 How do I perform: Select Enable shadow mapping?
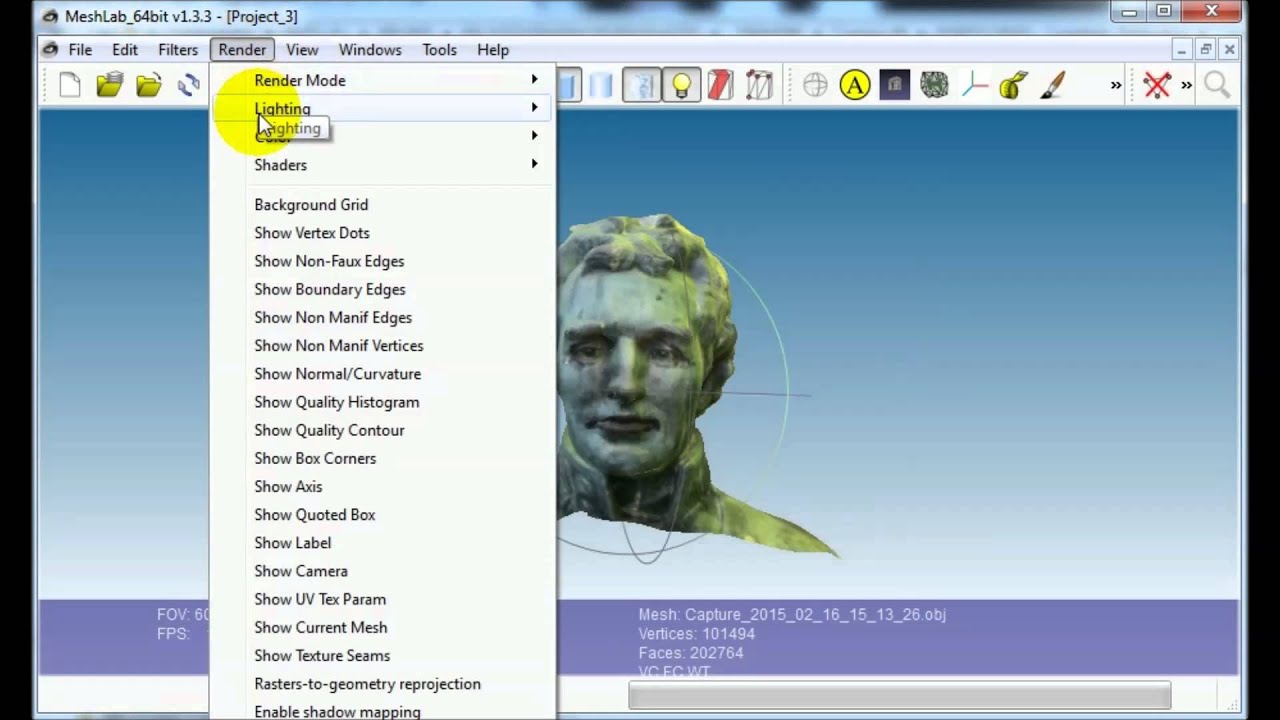point(382,711)
